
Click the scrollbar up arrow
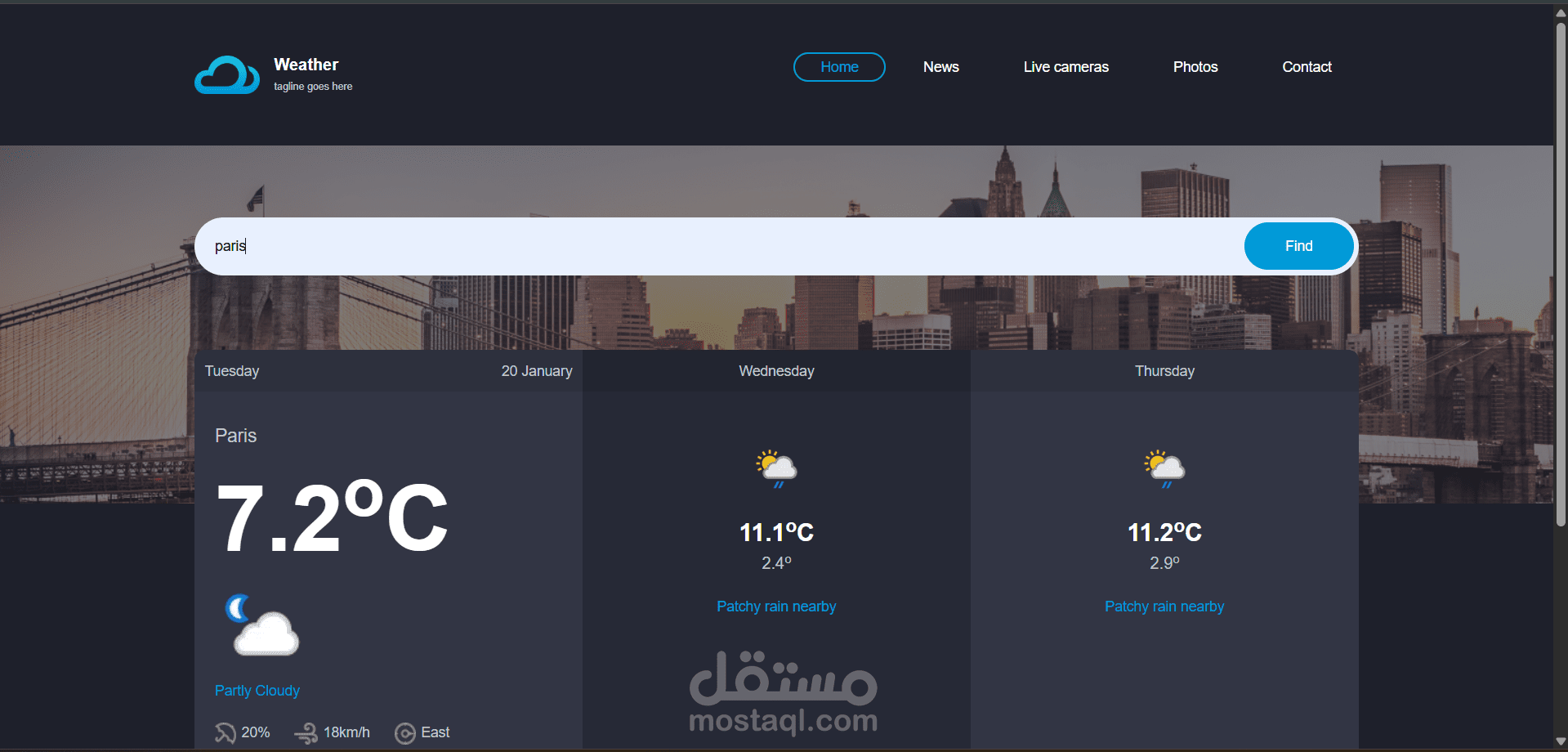click(1559, 11)
